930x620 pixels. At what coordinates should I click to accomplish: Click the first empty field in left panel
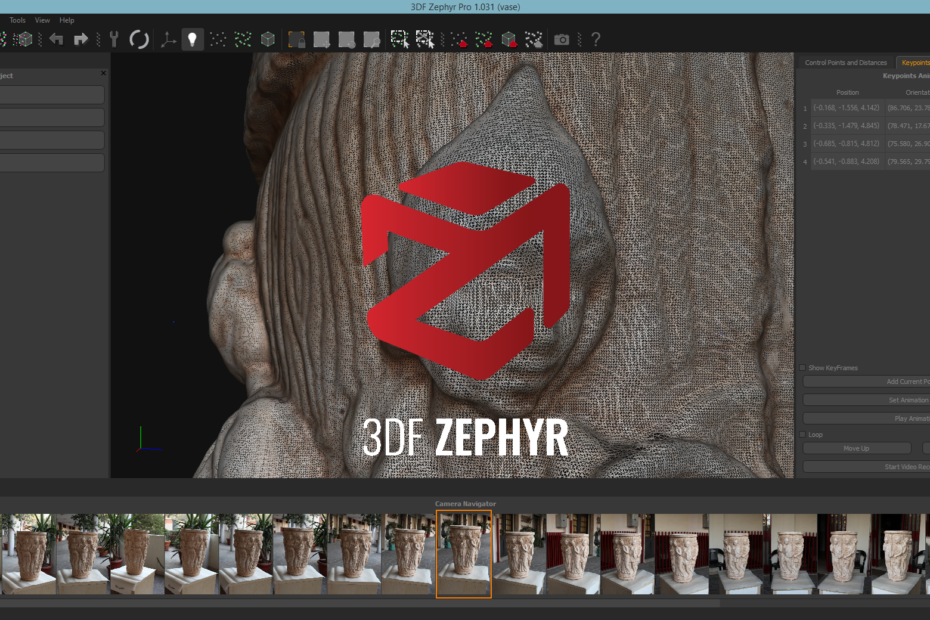52,95
